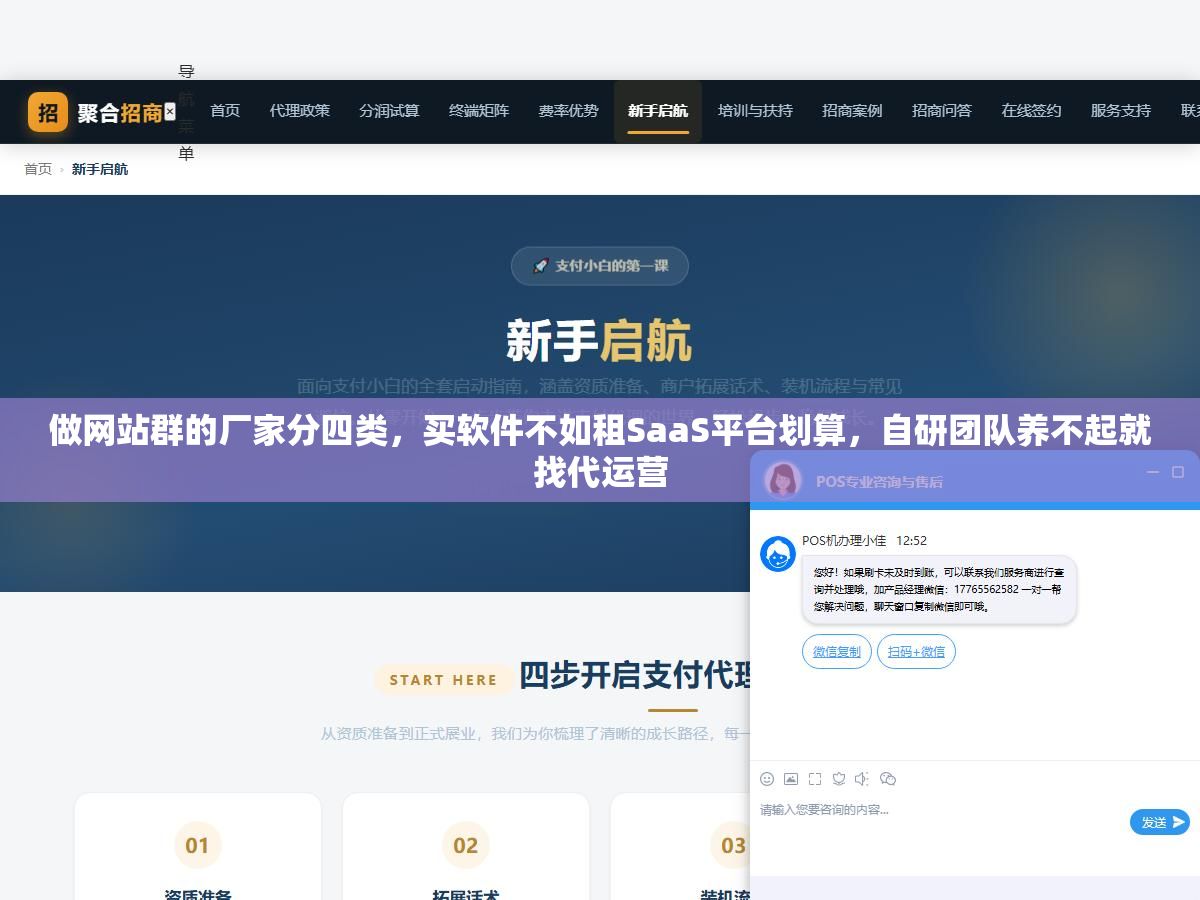Select the 终端矩阵 navigation item
The height and width of the screenshot is (900, 1200).
pos(479,111)
